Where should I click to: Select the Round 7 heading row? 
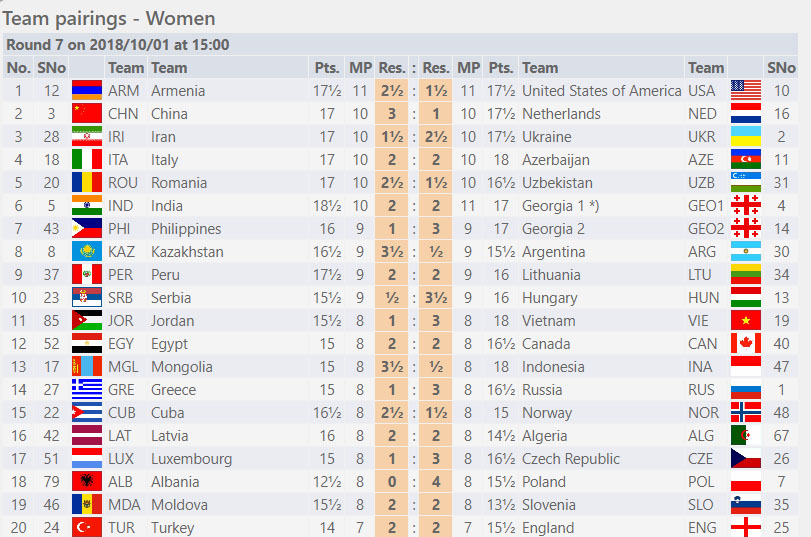coord(400,44)
